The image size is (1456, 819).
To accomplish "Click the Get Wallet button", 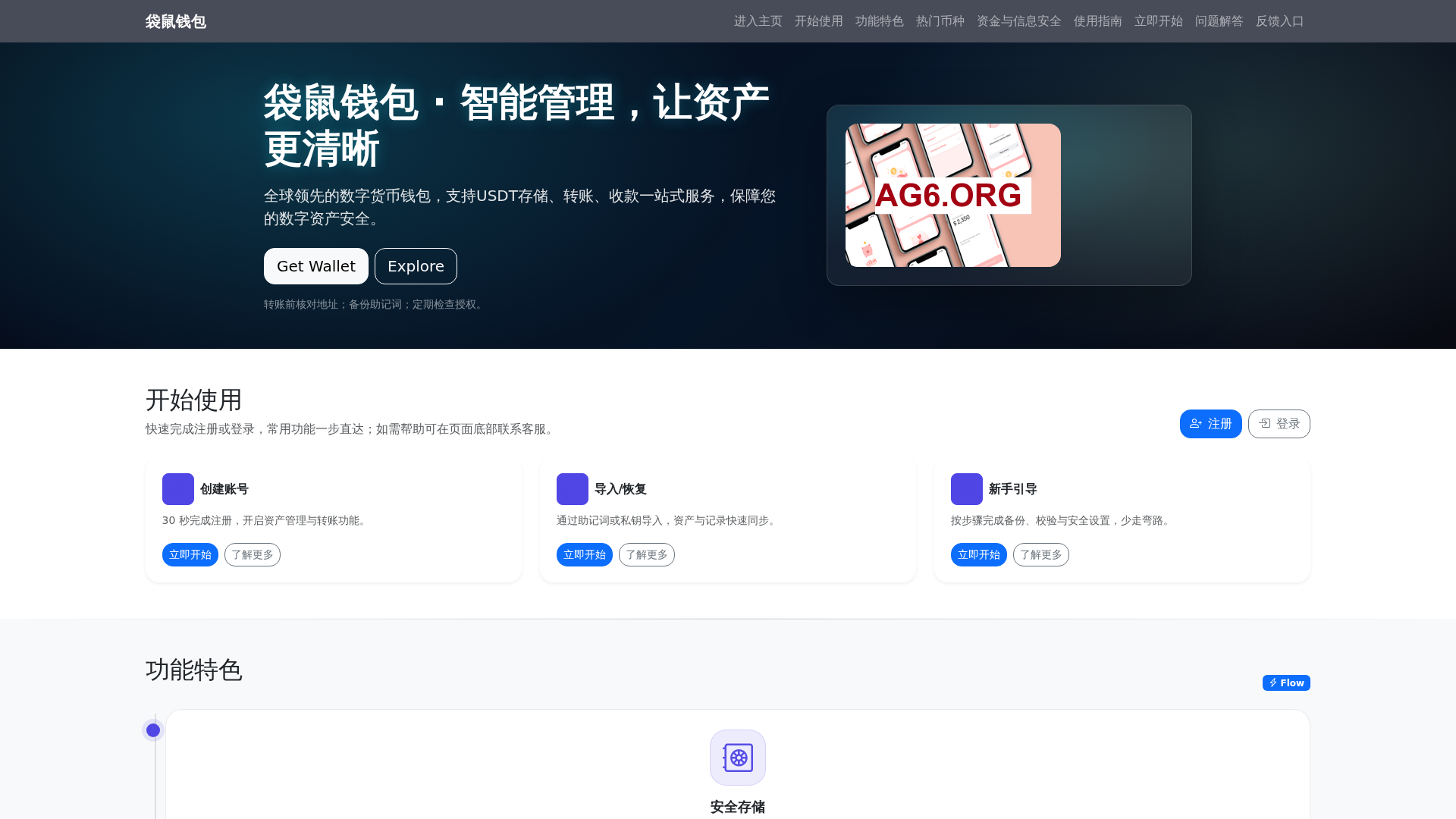I will pyautogui.click(x=315, y=266).
